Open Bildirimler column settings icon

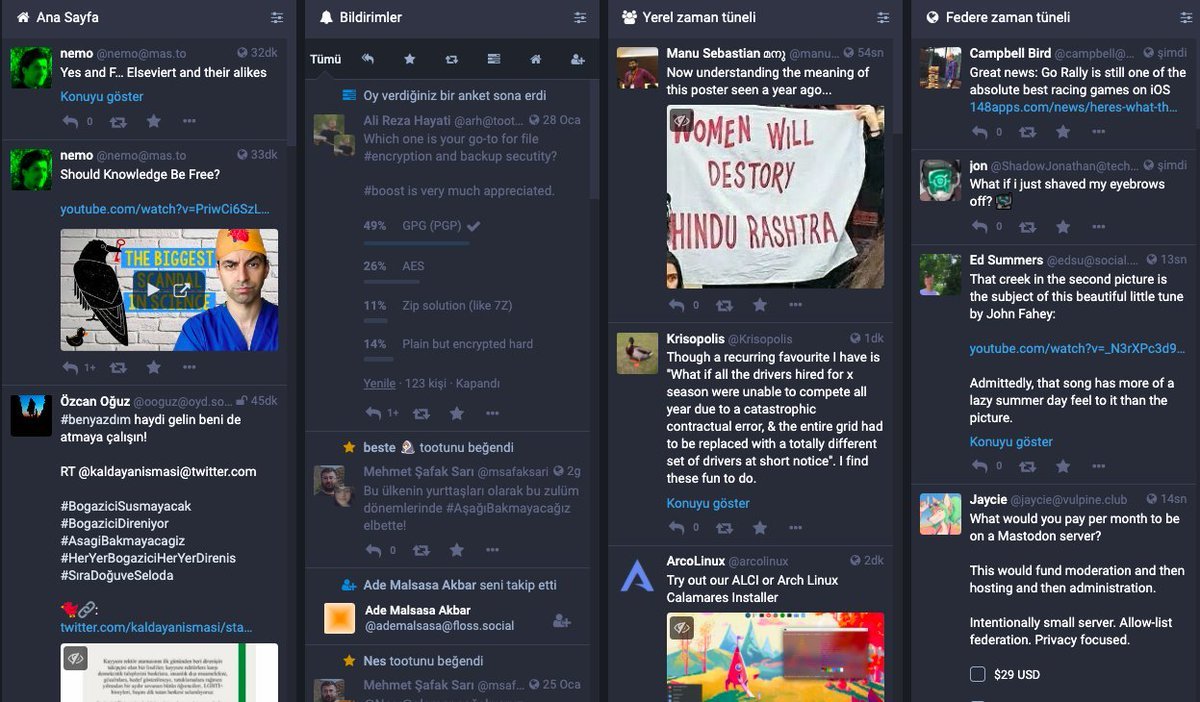click(580, 17)
